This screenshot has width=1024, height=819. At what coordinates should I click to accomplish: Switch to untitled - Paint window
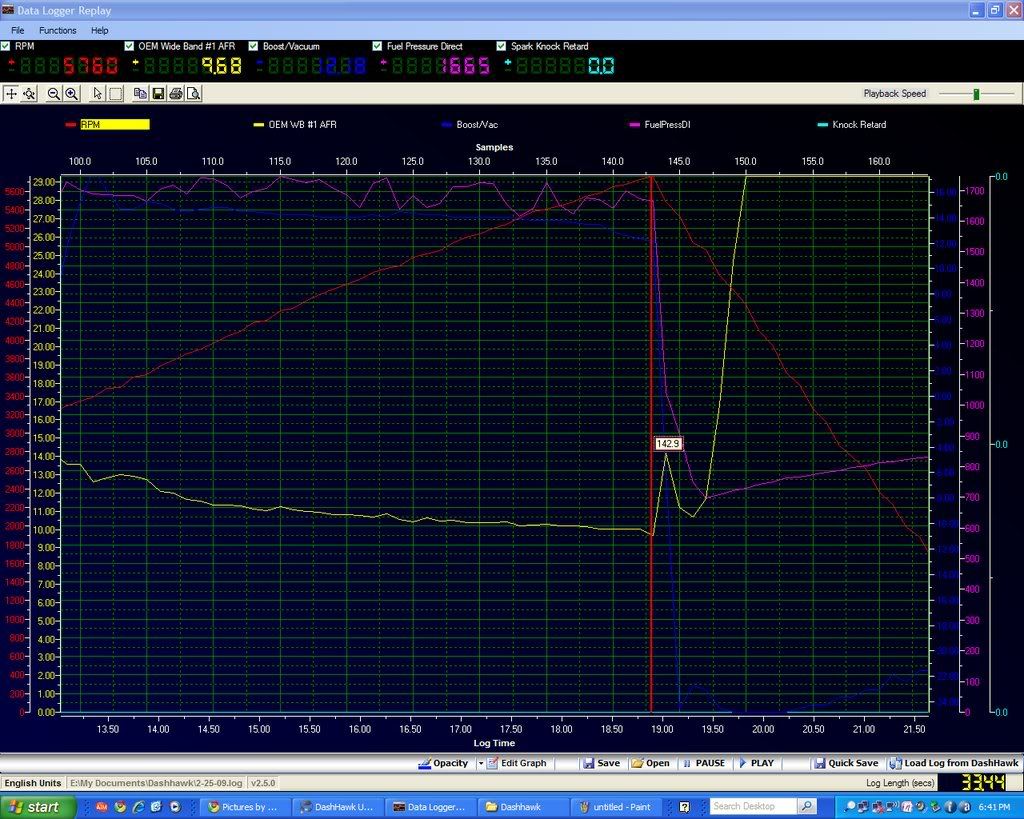pos(615,807)
